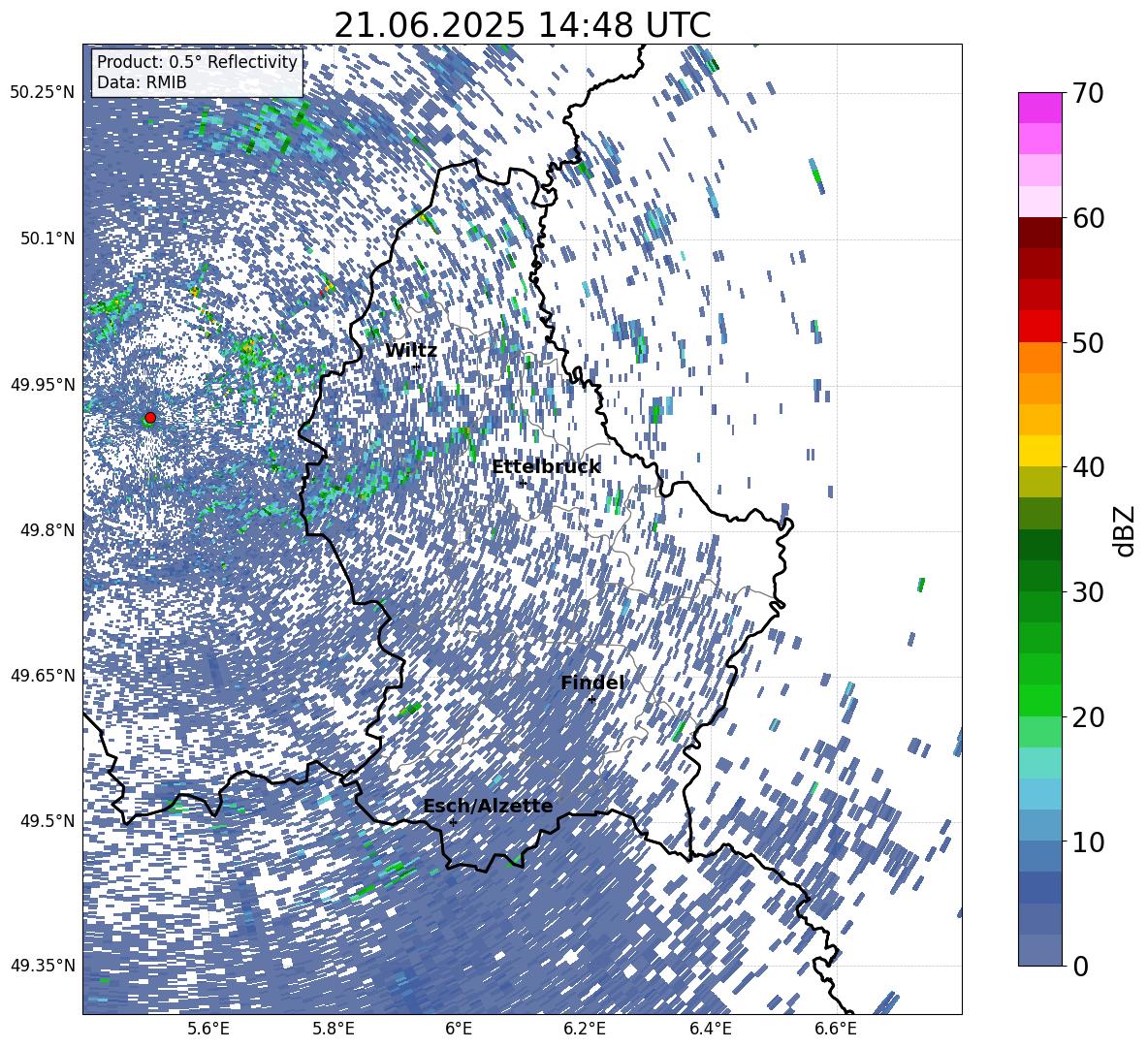Click the 49.65°N latitude label
This screenshot has height=1048, width=1148.
[x=43, y=675]
